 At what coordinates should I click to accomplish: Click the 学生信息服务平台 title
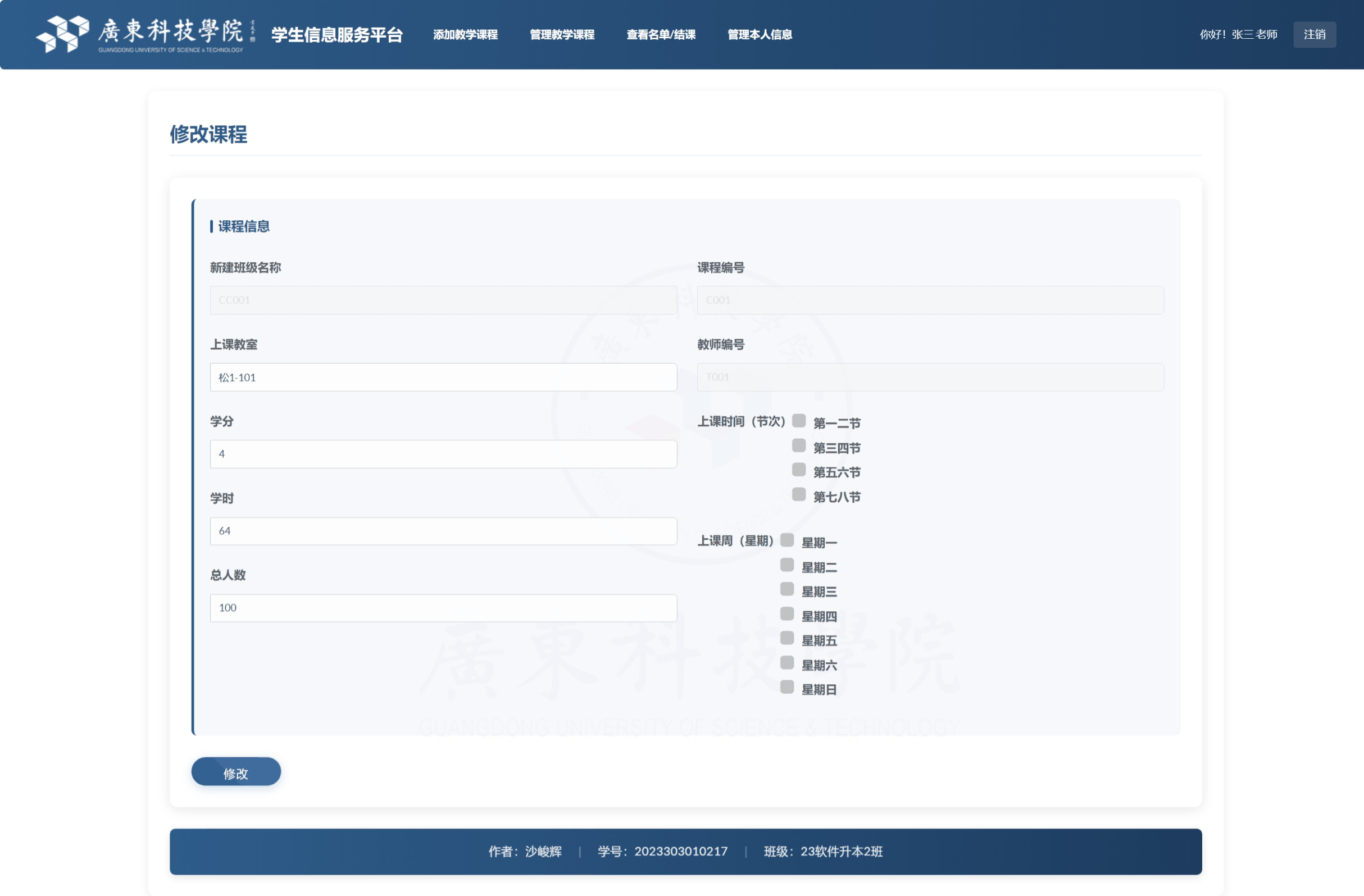(x=337, y=34)
